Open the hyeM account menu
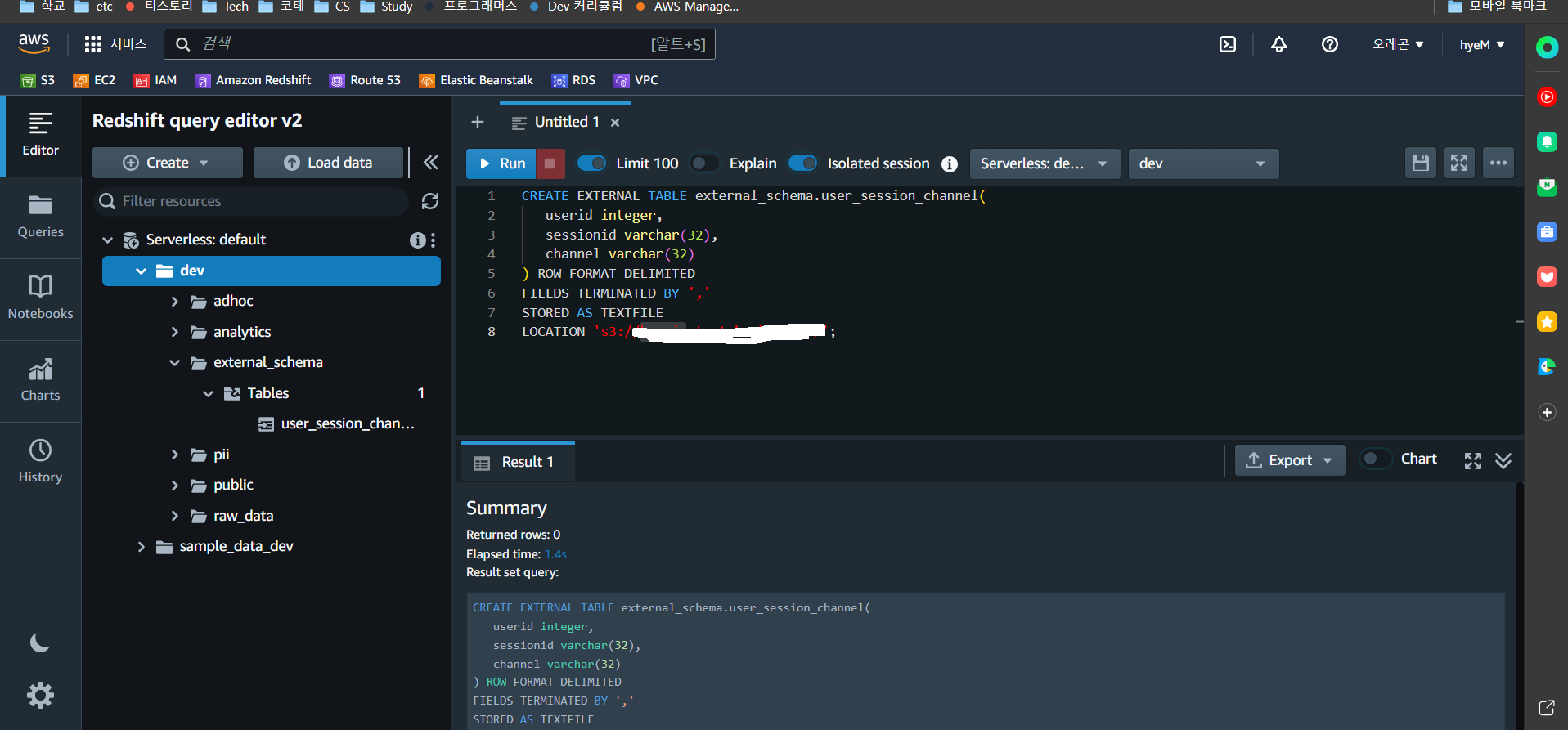Viewport: 1568px width, 730px height. tap(1481, 44)
